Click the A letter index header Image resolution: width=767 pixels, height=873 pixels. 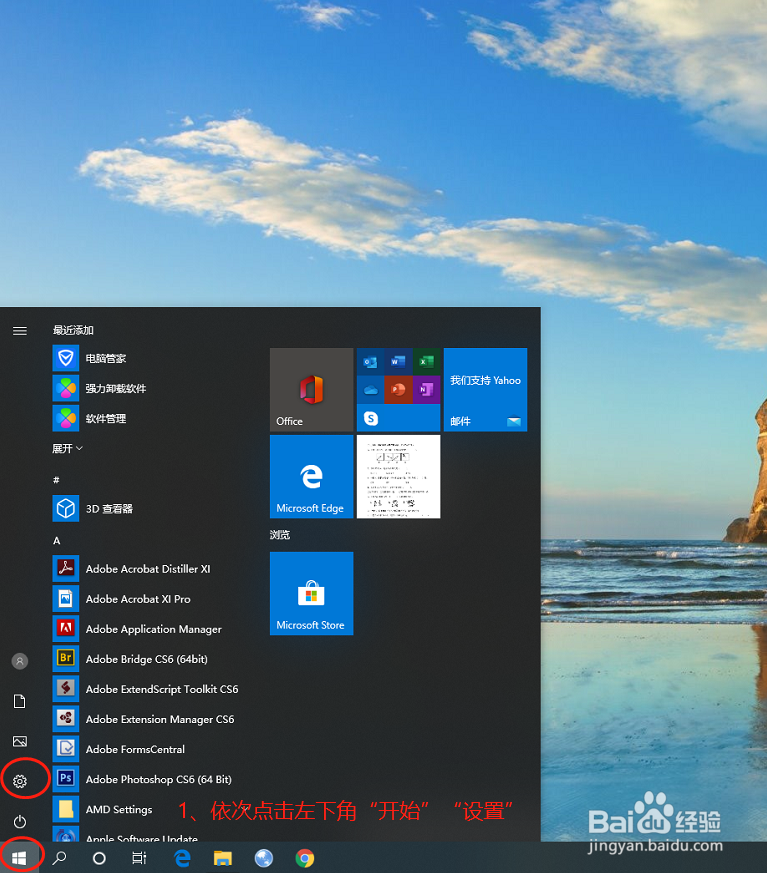point(56,541)
